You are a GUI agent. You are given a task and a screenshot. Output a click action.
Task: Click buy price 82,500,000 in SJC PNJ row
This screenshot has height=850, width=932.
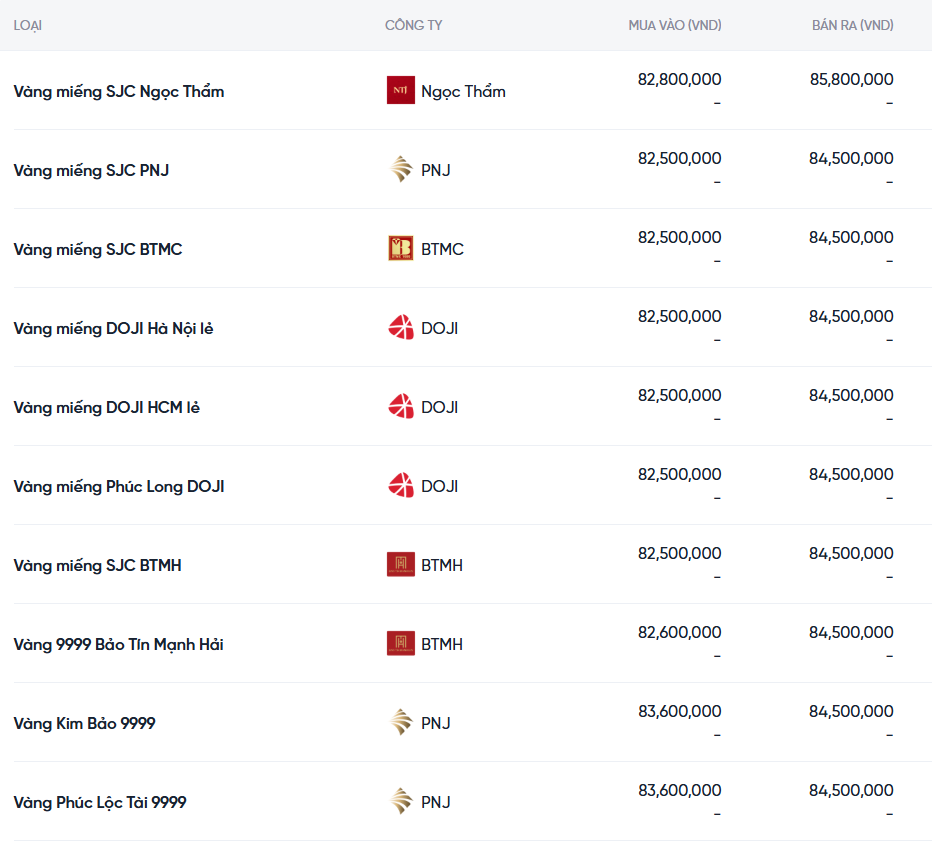(x=679, y=158)
